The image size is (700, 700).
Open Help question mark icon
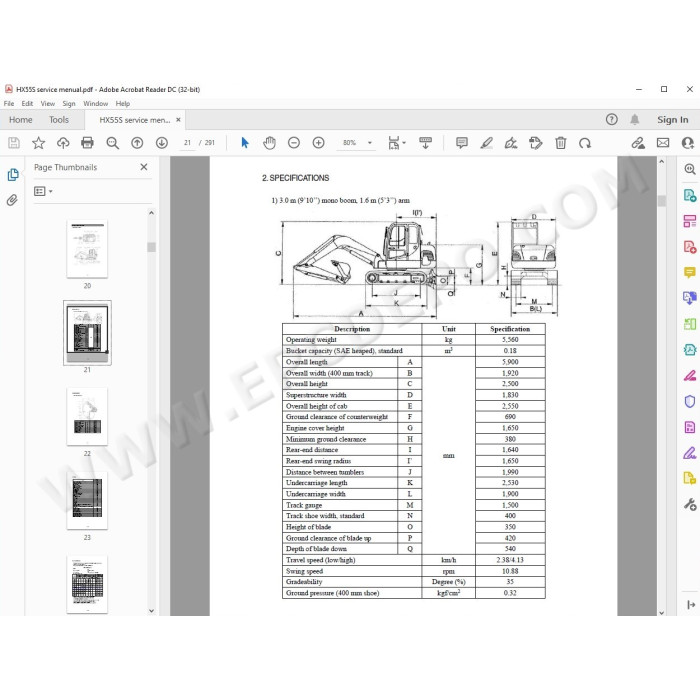click(x=612, y=119)
